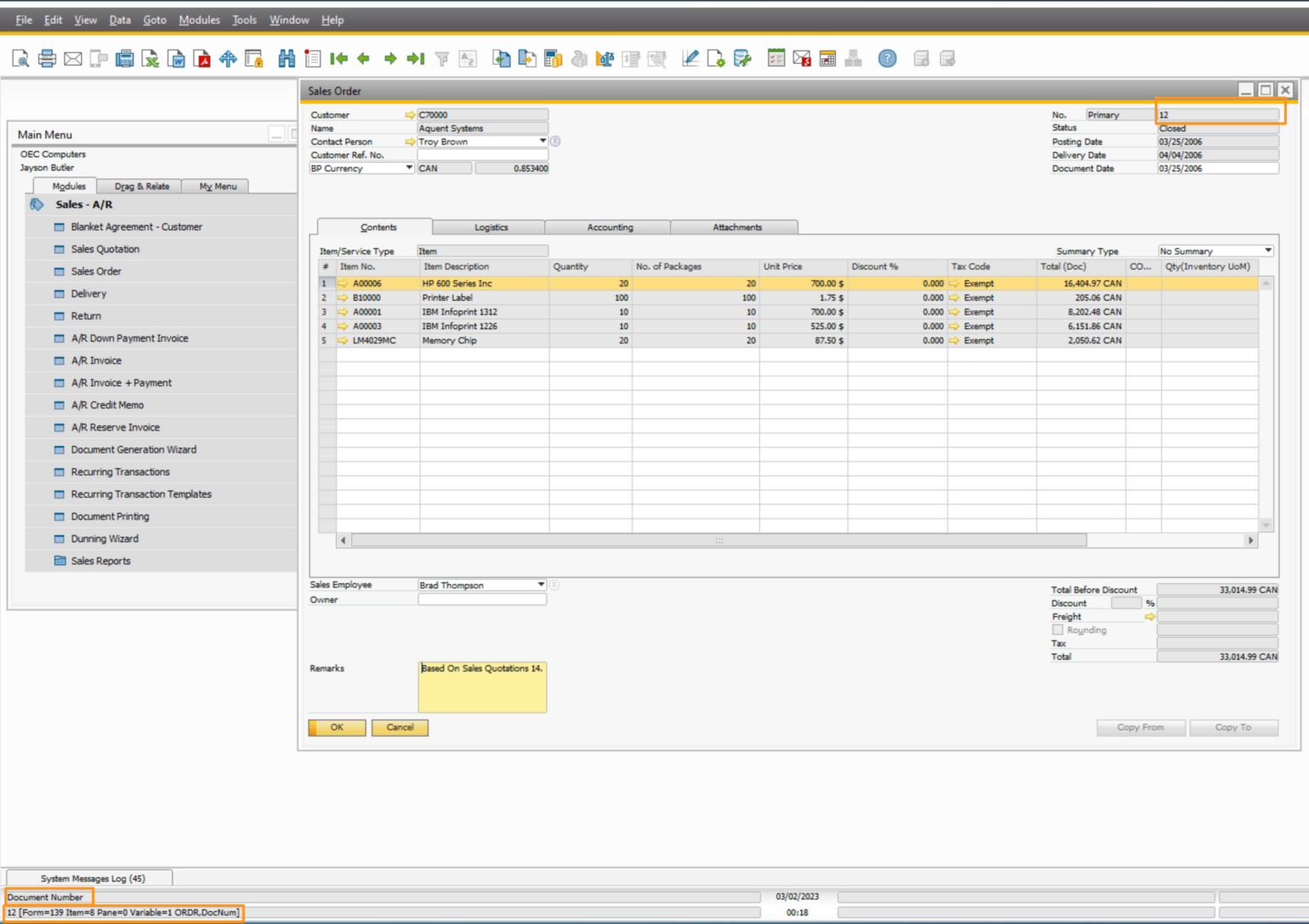Open the Summary Type dropdown showing No Summary

tap(1268, 250)
